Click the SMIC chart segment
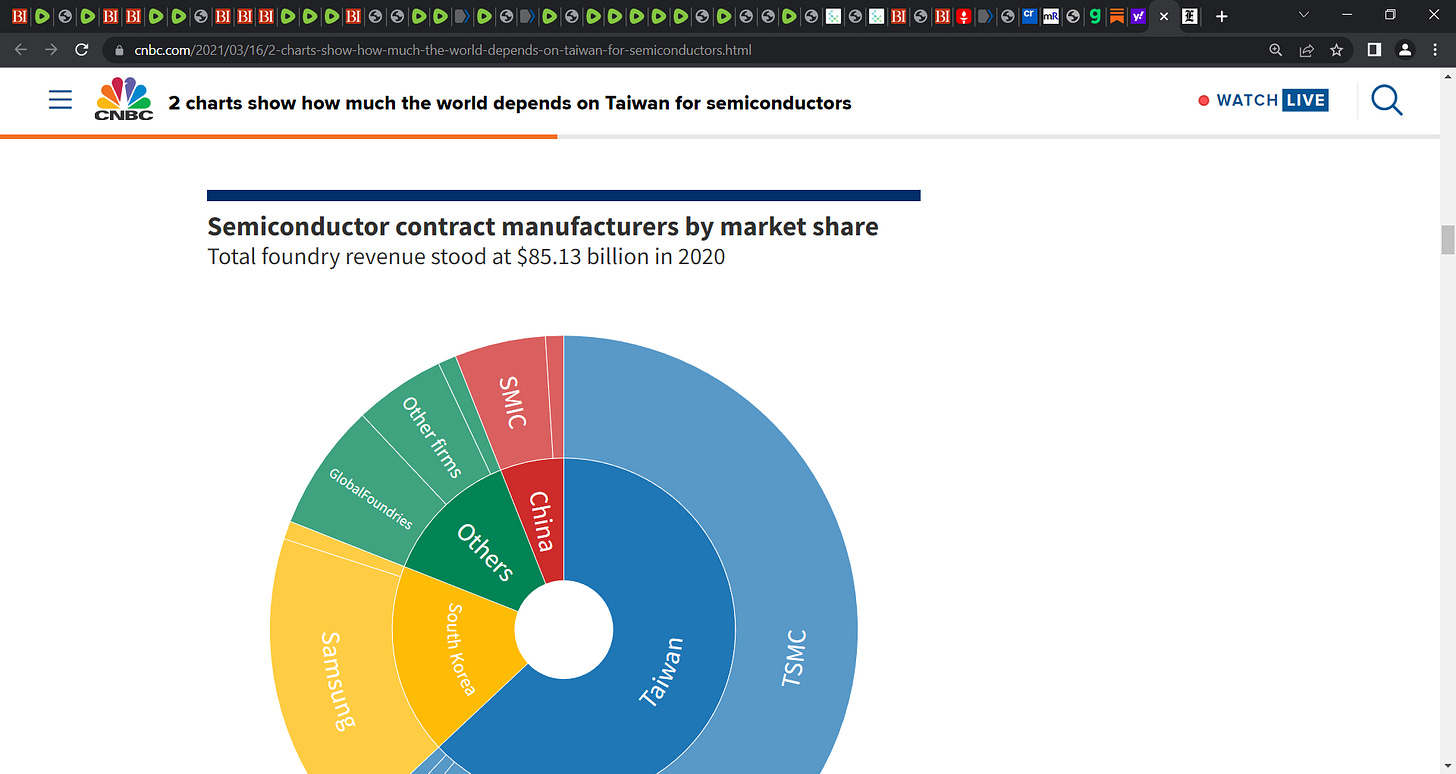 tap(512, 402)
